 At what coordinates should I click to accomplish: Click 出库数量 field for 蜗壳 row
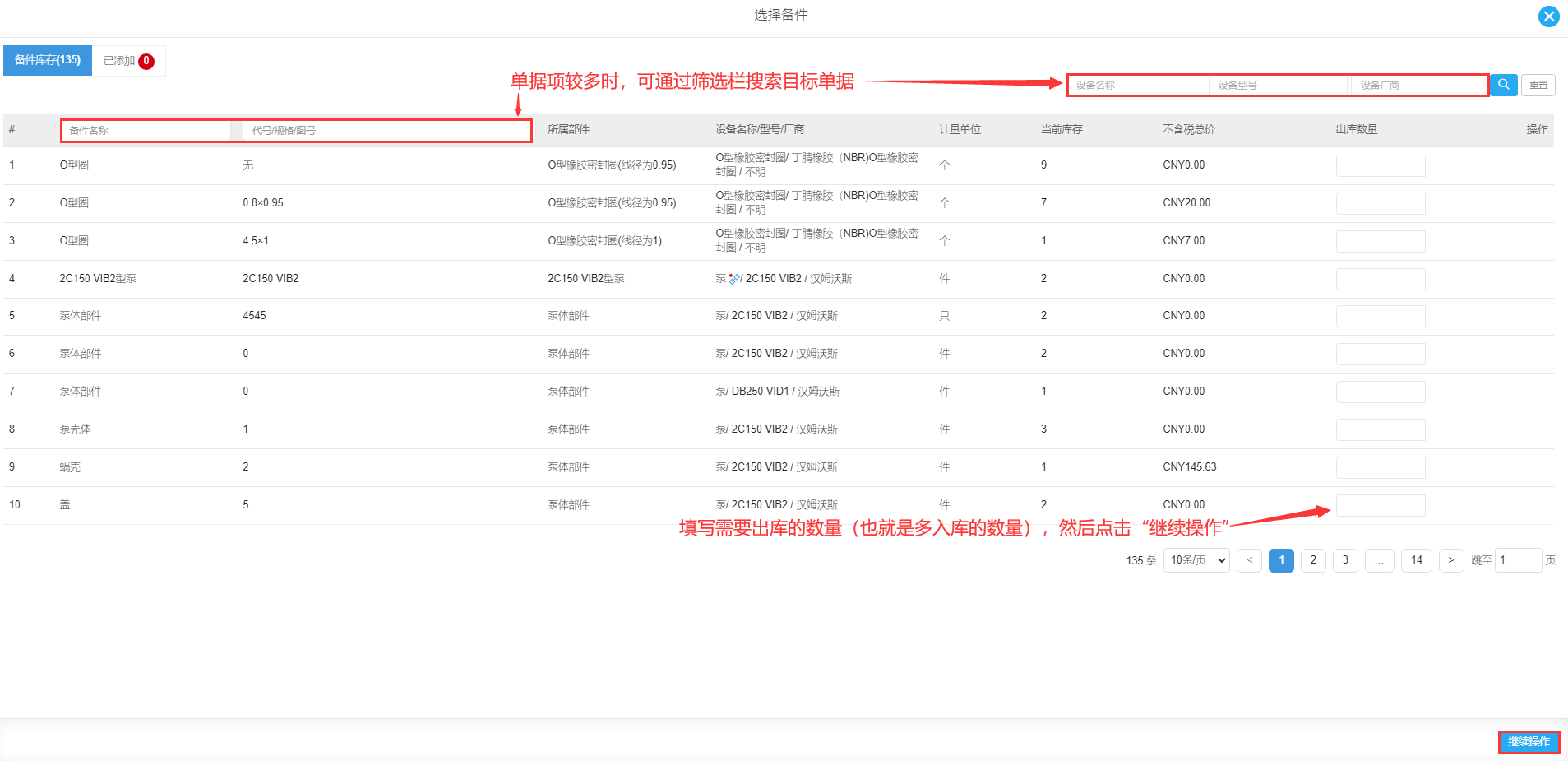point(1381,467)
